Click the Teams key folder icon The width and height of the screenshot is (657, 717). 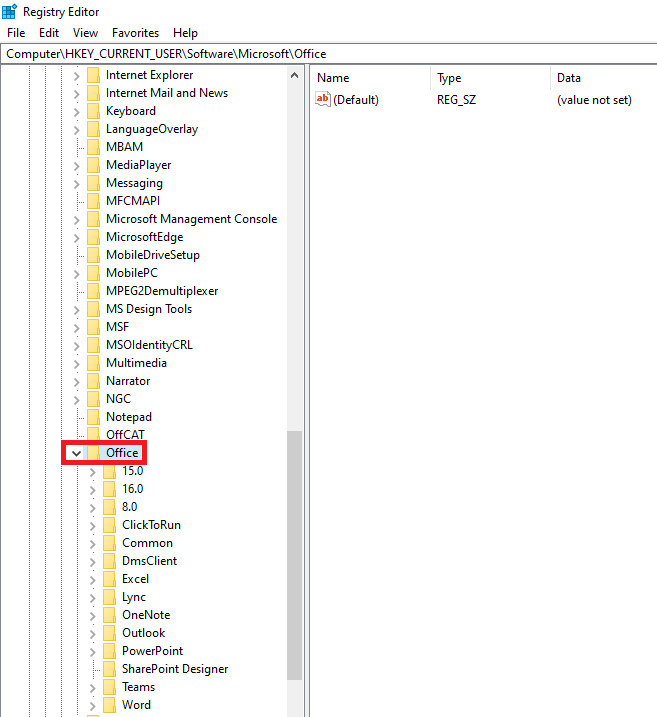point(109,687)
